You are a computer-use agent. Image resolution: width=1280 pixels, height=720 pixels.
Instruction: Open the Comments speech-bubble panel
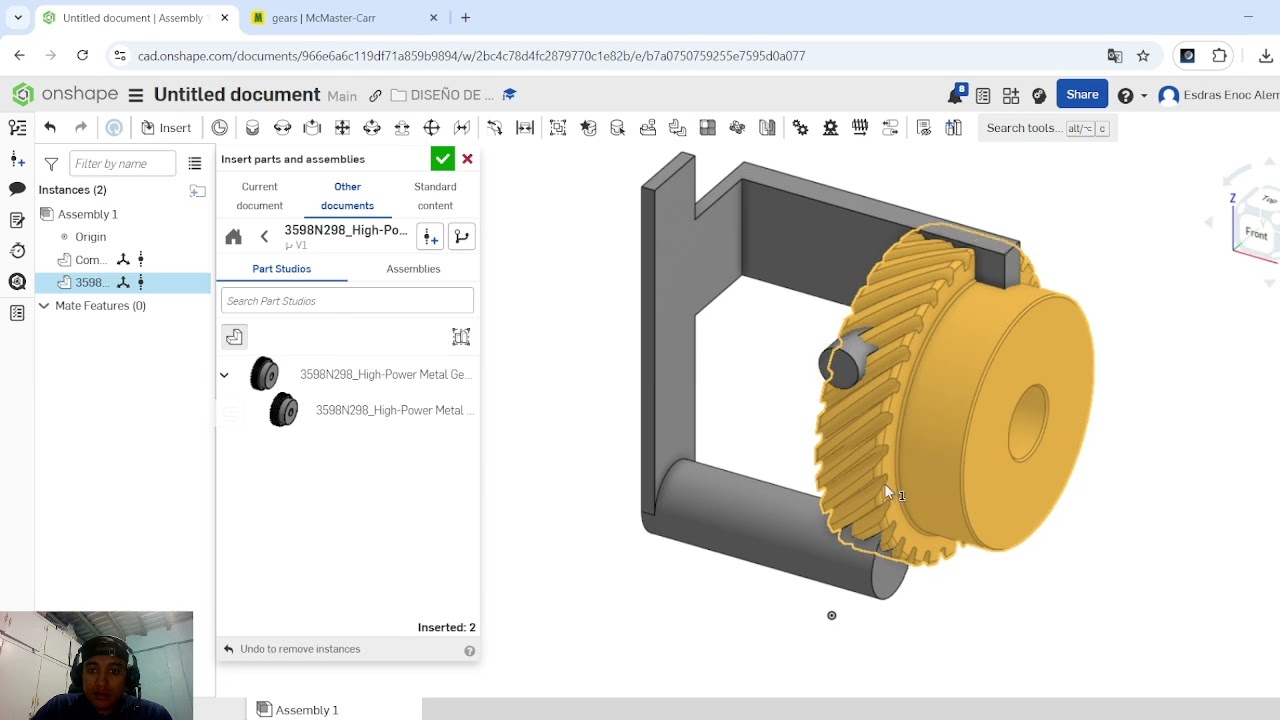(17, 189)
